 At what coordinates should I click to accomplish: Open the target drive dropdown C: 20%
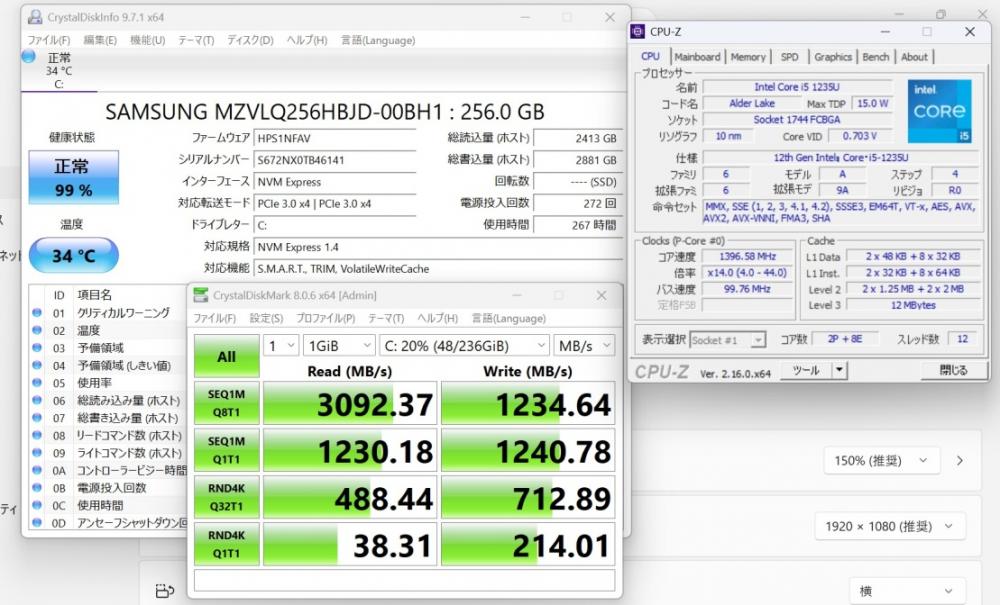coord(464,346)
